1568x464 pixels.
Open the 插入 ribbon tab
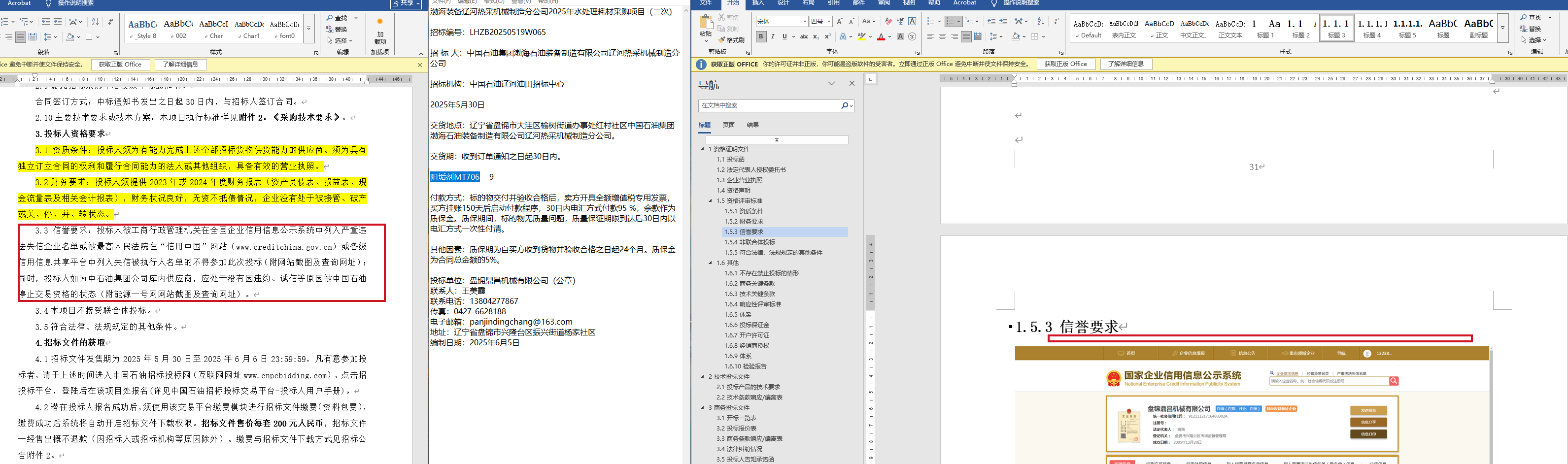click(x=758, y=3)
